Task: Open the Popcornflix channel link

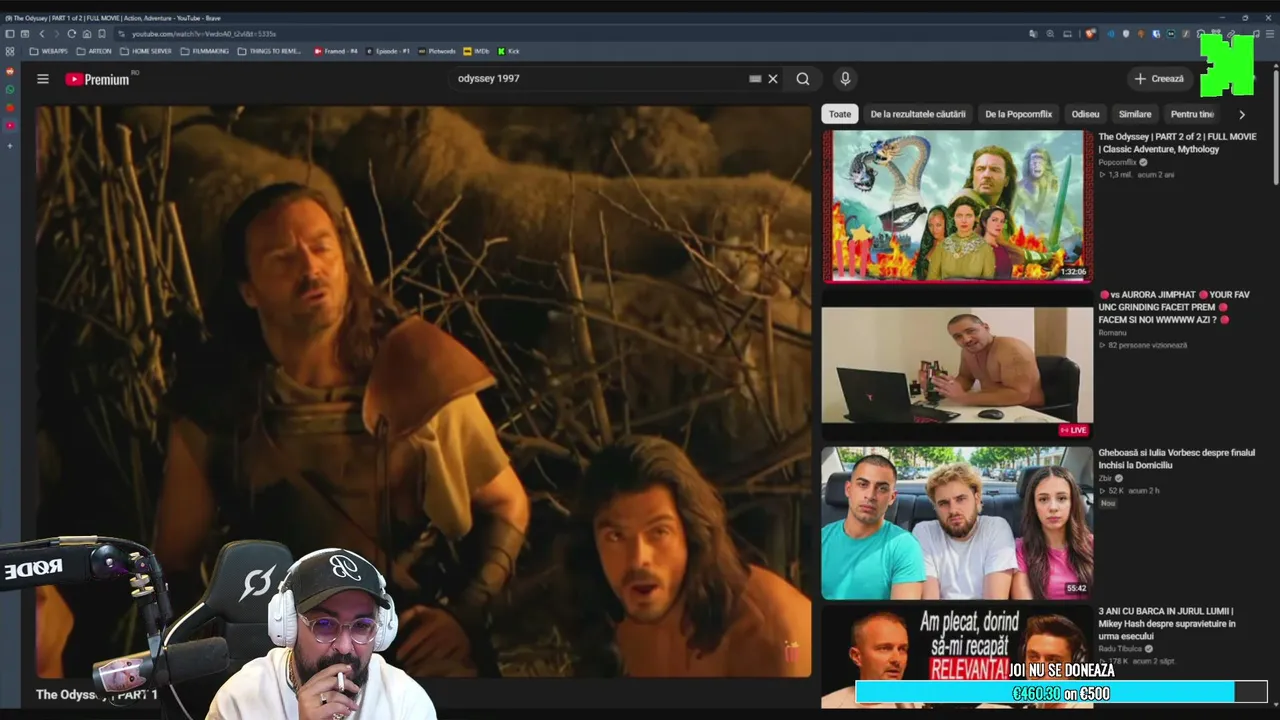Action: tap(1117, 162)
